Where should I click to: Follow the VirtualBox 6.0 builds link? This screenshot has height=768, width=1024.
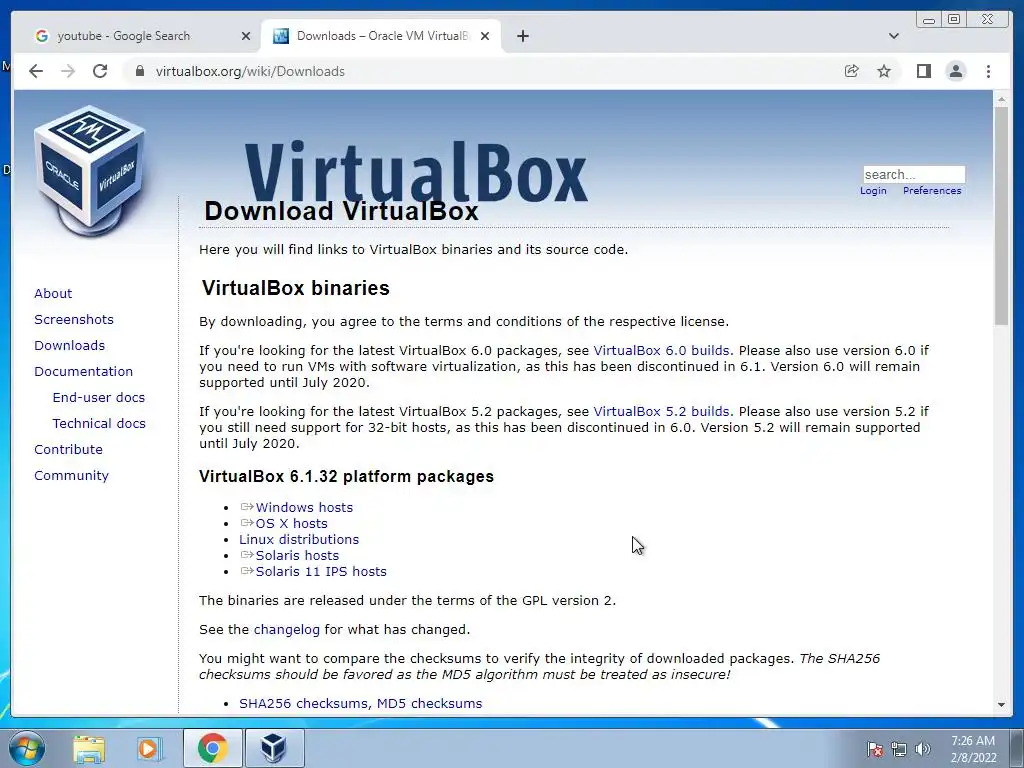(x=661, y=351)
